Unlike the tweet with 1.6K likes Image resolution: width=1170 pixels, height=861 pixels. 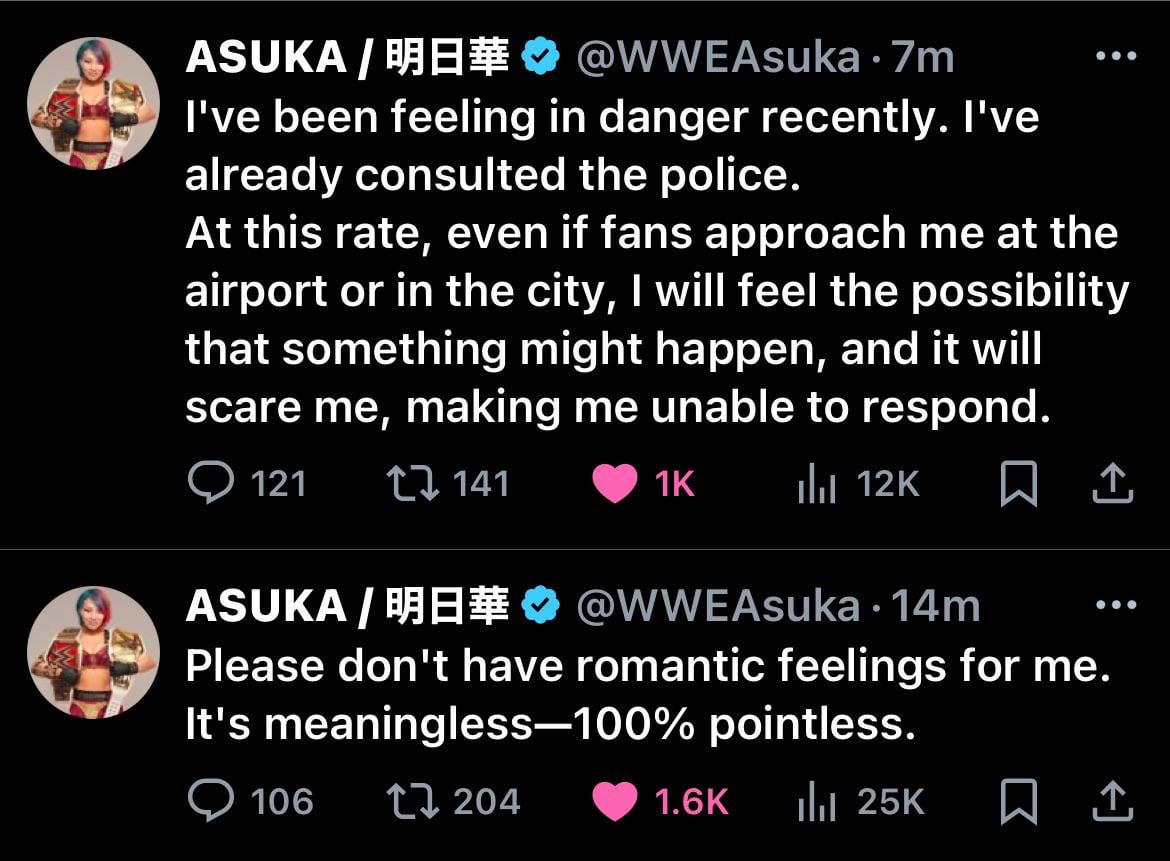click(x=614, y=802)
